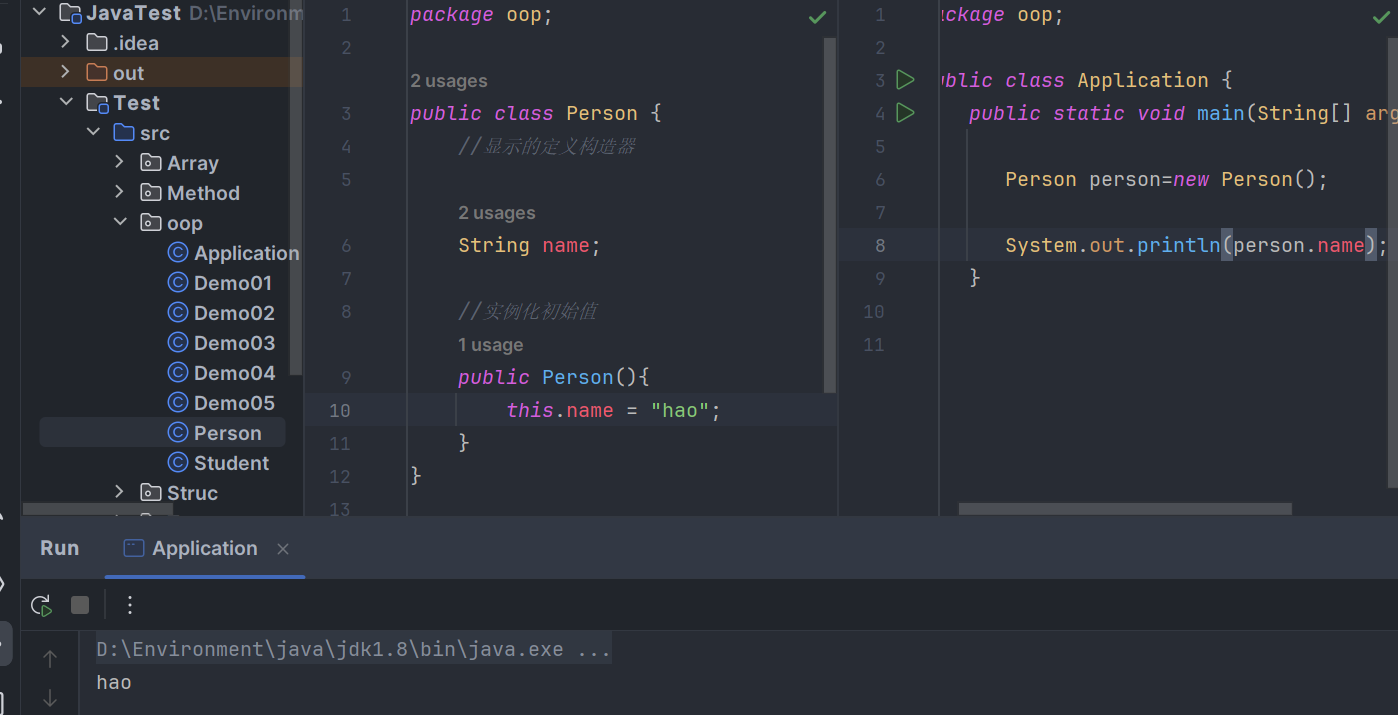Click run gutter icon beside class Application

pyautogui.click(x=906, y=80)
